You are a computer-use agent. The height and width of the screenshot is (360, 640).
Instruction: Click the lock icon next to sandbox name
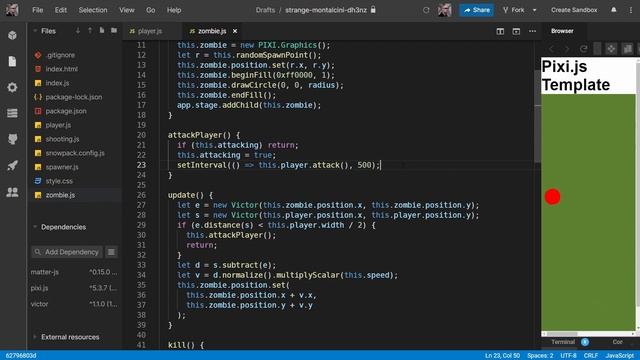pos(373,9)
